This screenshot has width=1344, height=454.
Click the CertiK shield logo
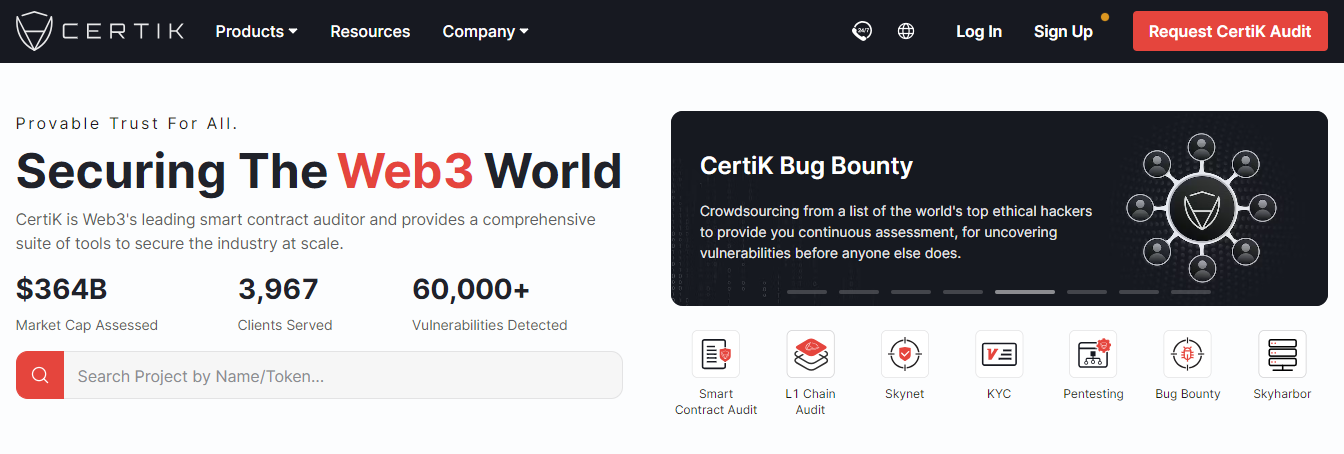point(35,31)
